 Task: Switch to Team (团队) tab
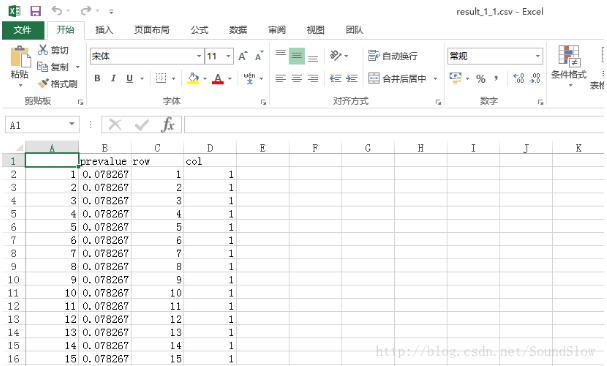pyautogui.click(x=354, y=30)
